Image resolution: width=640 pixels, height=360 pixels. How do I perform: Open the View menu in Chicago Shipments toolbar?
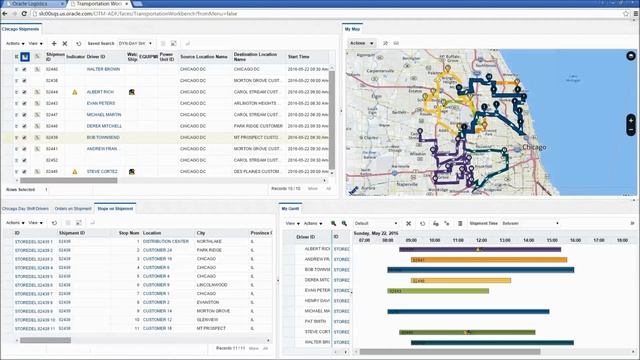click(x=36, y=43)
